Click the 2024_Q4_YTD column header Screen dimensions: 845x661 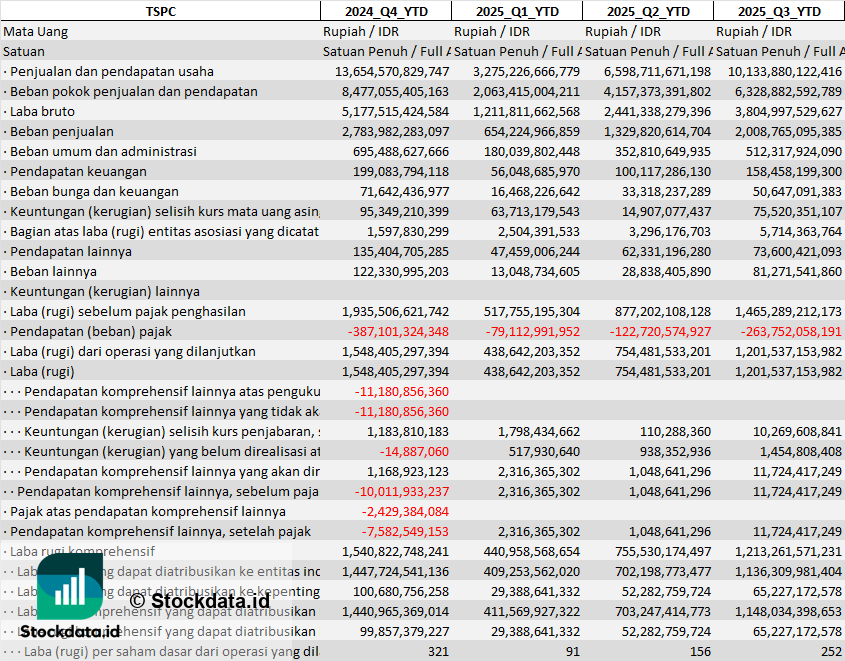point(386,11)
